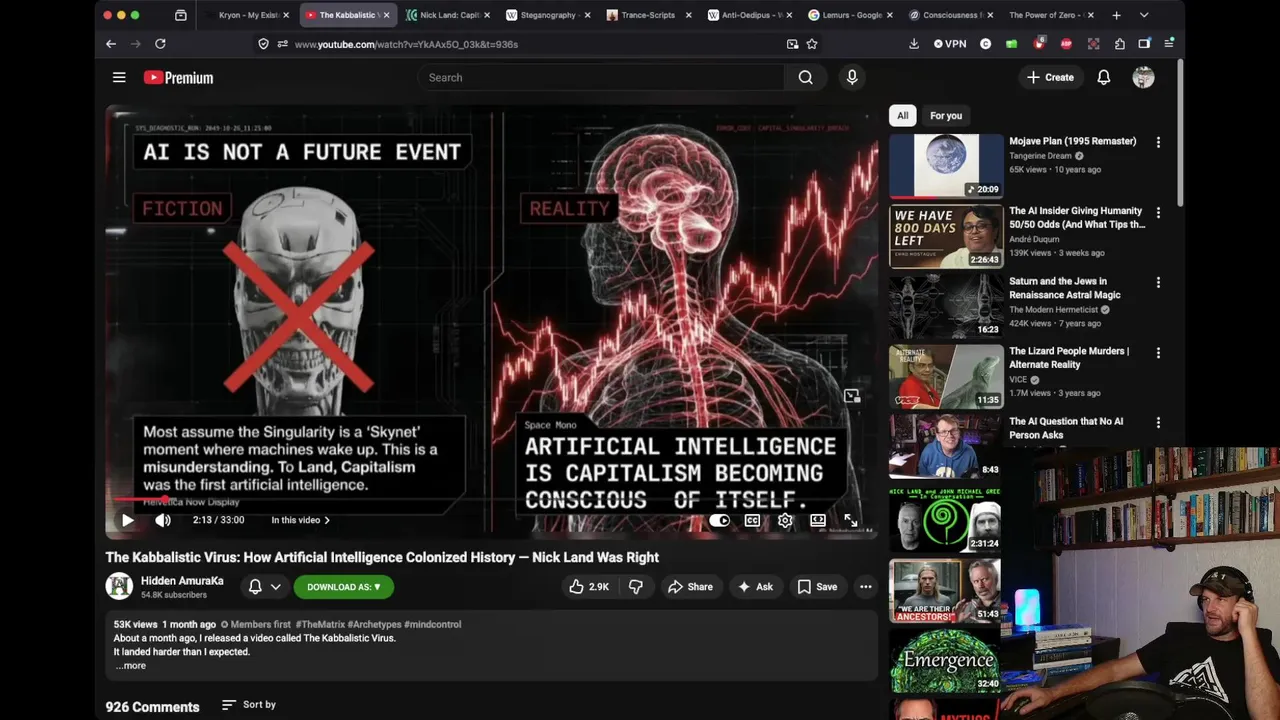Open the Emergence video thumbnail
The height and width of the screenshot is (720, 1280).
(946, 660)
